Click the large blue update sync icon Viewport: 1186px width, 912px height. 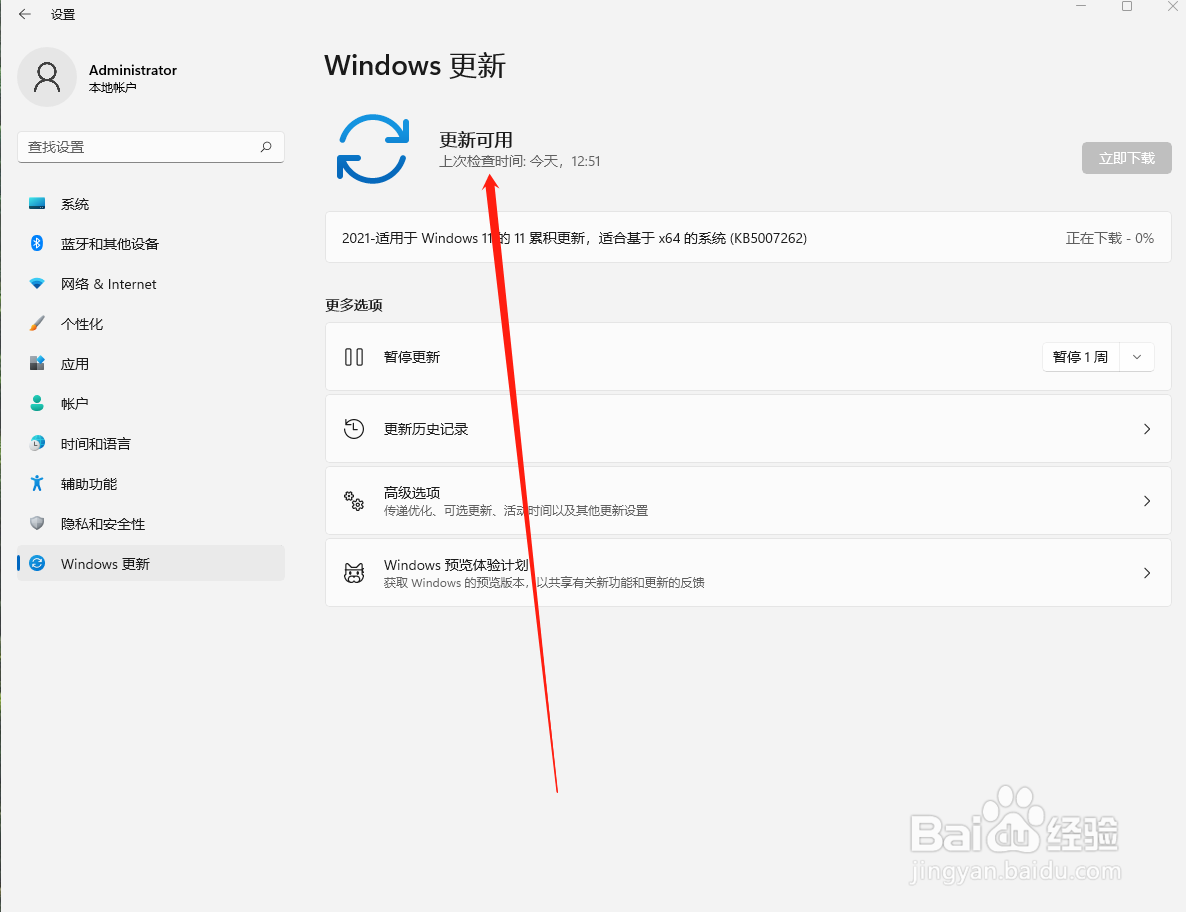point(373,149)
